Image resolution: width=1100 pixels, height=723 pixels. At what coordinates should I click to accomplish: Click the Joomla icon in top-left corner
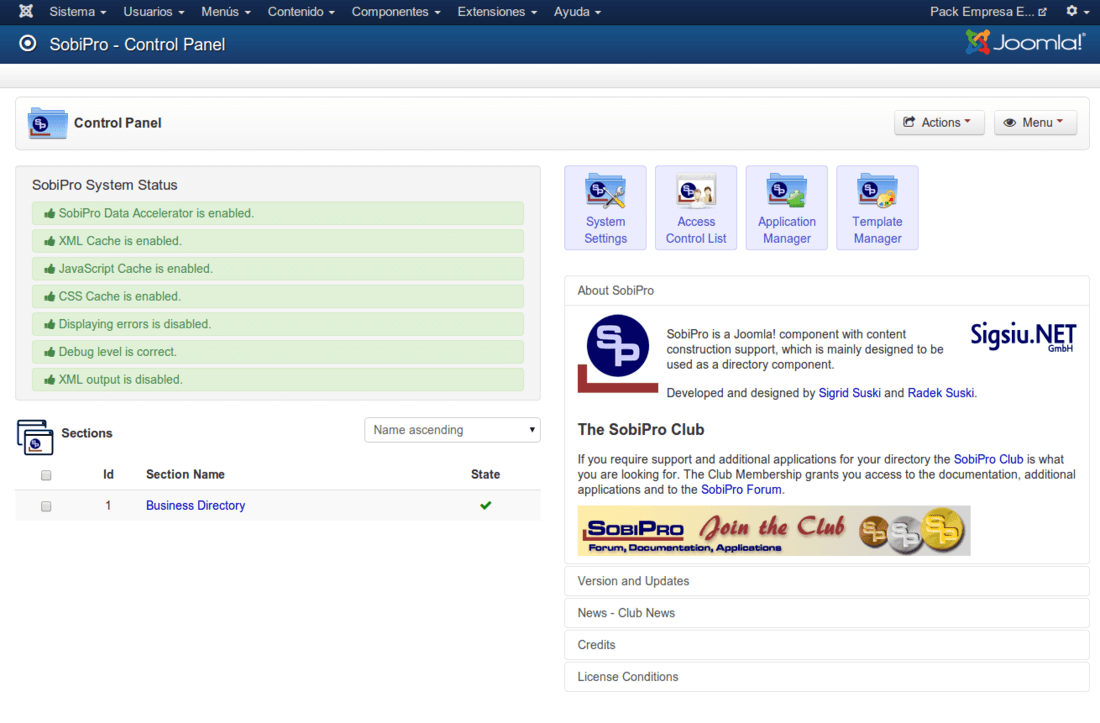coord(26,11)
